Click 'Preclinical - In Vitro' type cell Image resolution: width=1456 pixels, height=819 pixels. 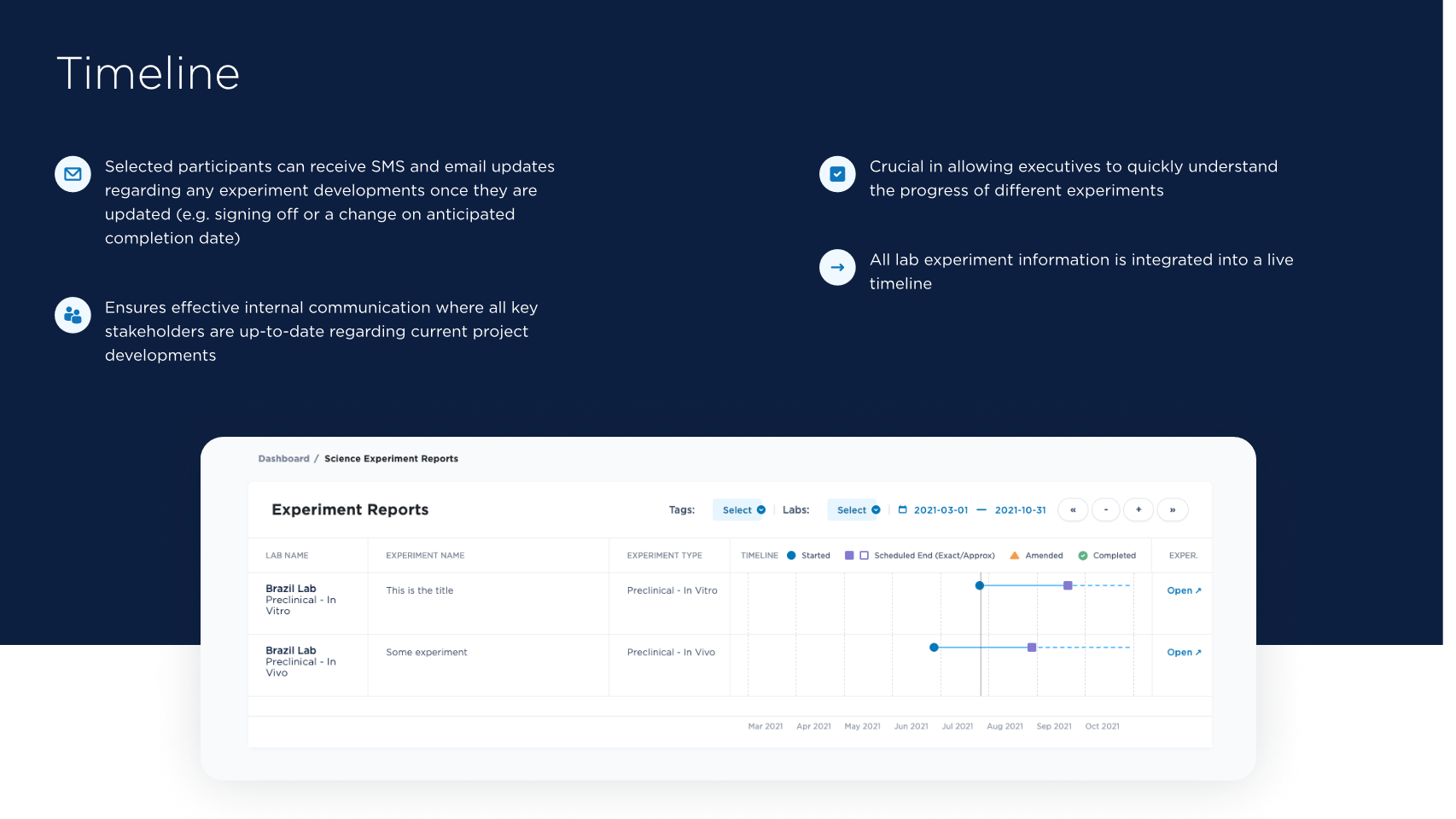pyautogui.click(x=672, y=590)
